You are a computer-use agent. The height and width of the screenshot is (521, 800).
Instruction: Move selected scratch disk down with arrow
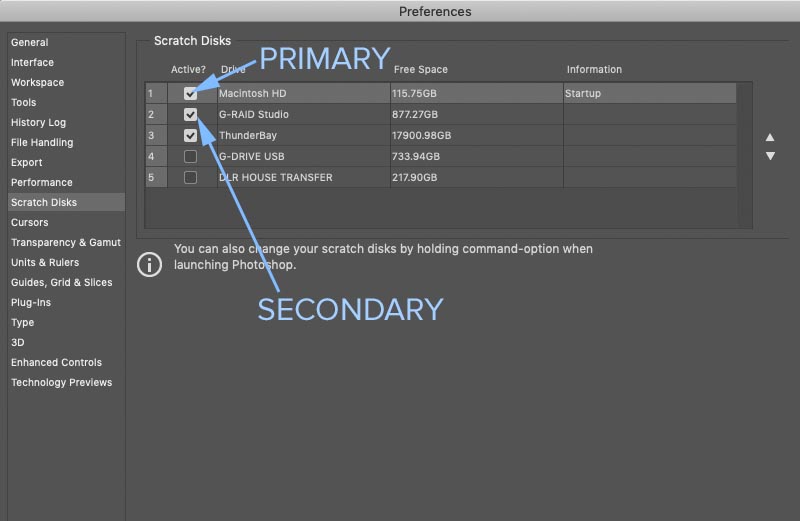(x=770, y=156)
